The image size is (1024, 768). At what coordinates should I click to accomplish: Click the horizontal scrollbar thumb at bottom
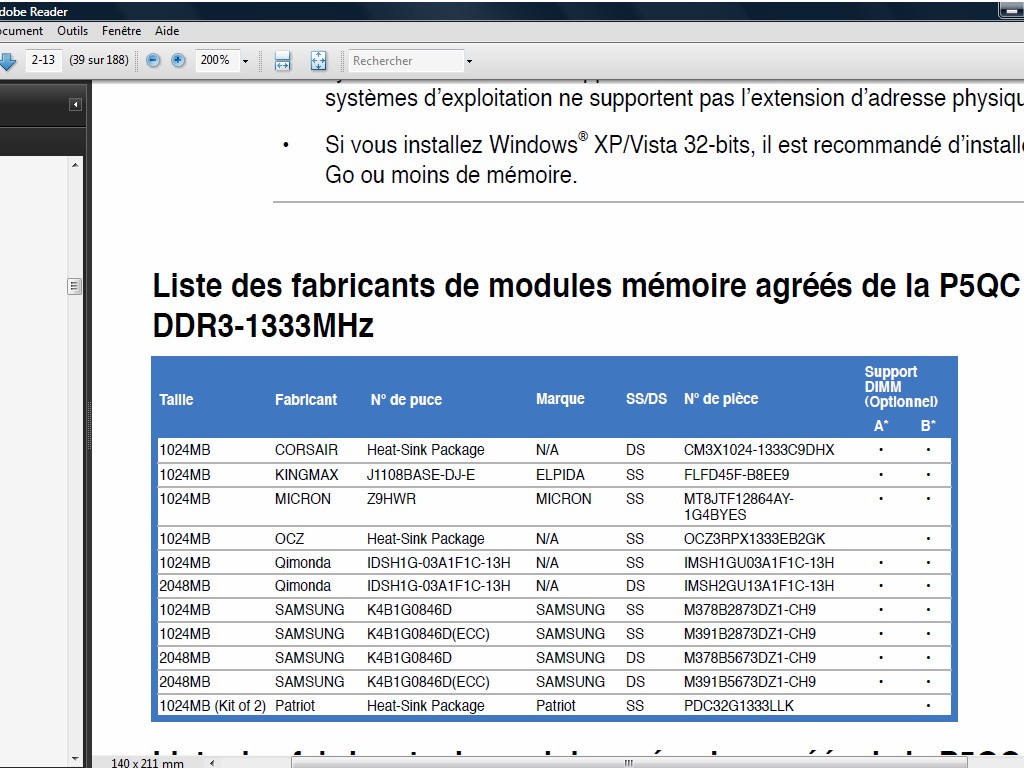coord(629,761)
